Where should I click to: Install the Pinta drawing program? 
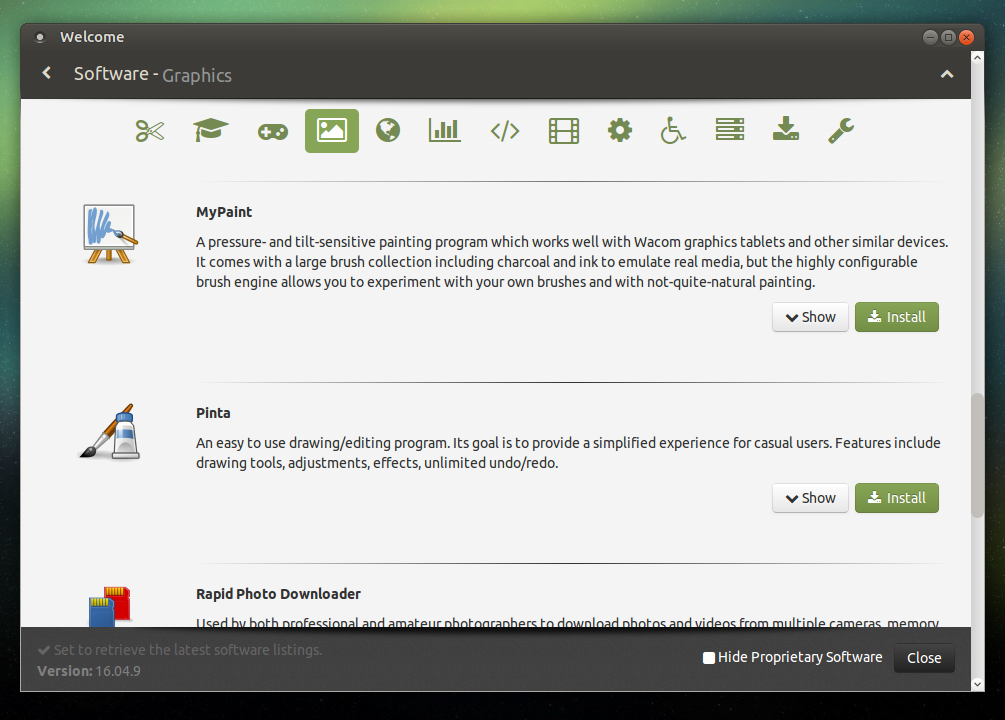click(896, 498)
